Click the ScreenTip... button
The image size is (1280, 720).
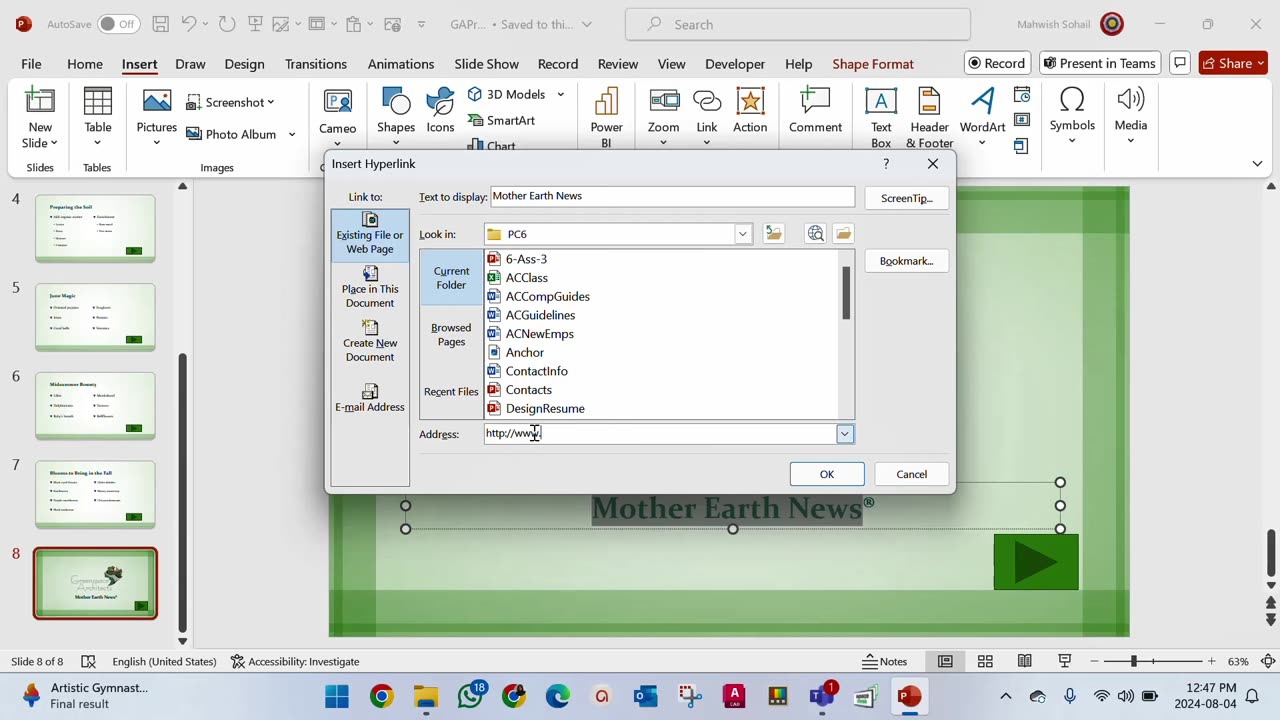pyautogui.click(x=907, y=198)
